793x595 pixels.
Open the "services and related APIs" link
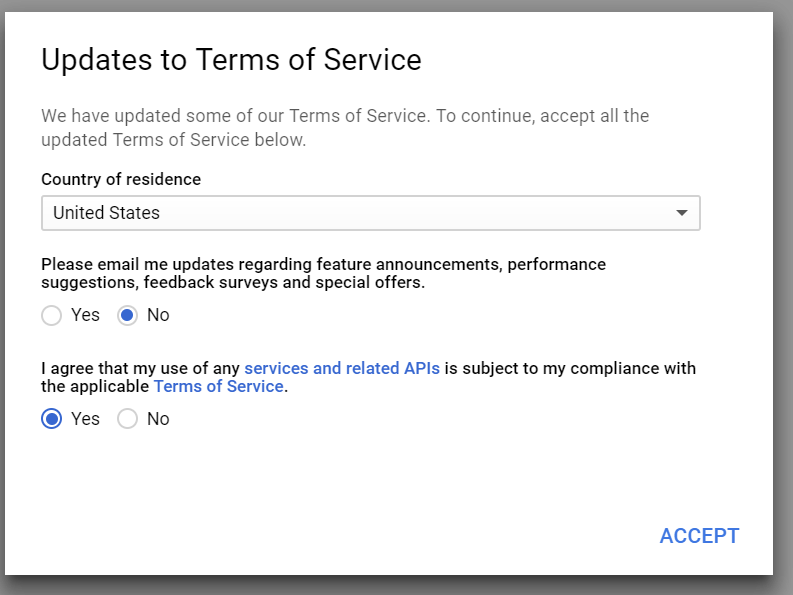(x=342, y=368)
